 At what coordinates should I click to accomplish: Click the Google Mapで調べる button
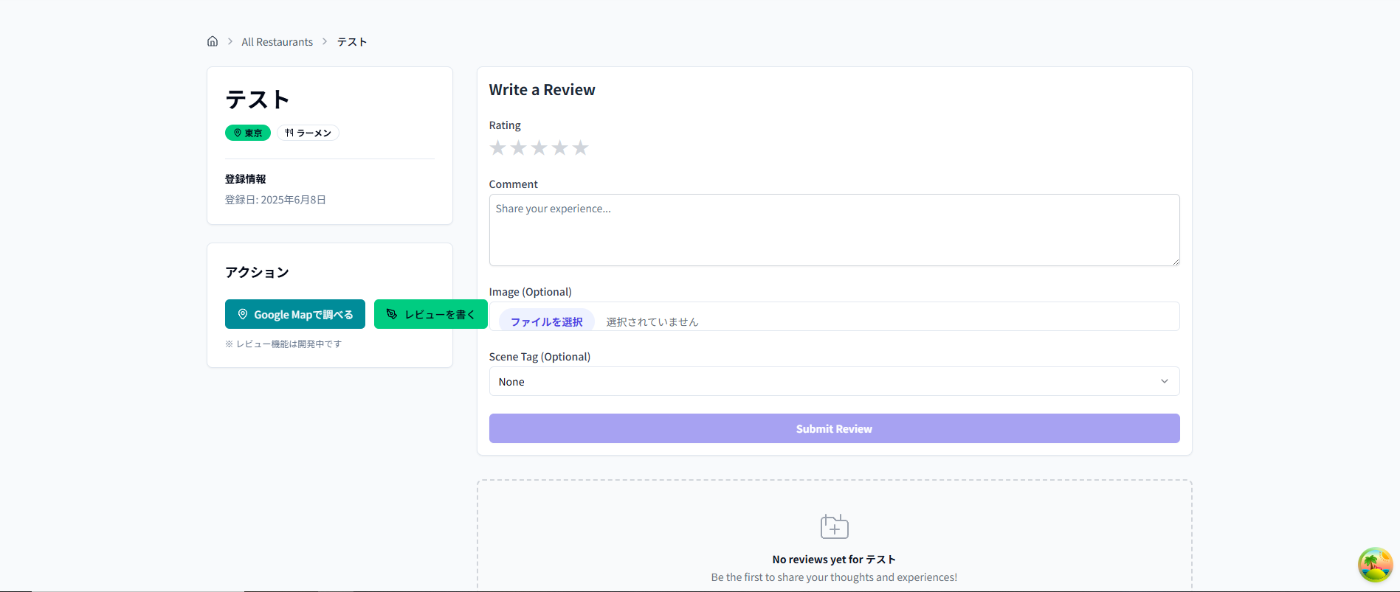[x=295, y=314]
